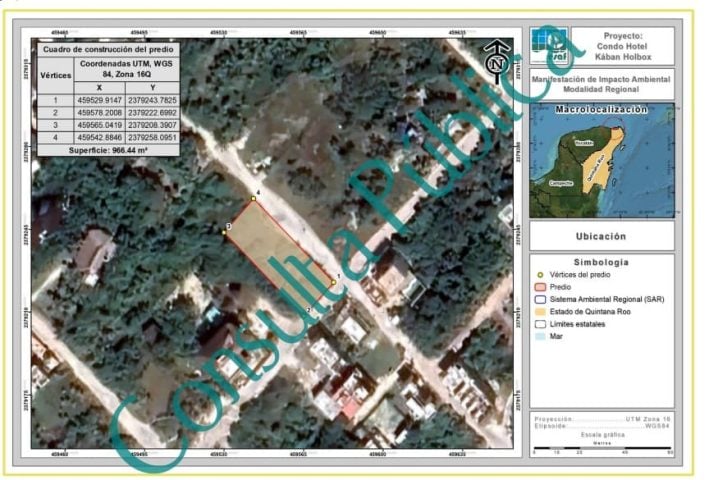Select X value 459578.2008
The width and height of the screenshot is (709, 480).
(x=99, y=113)
